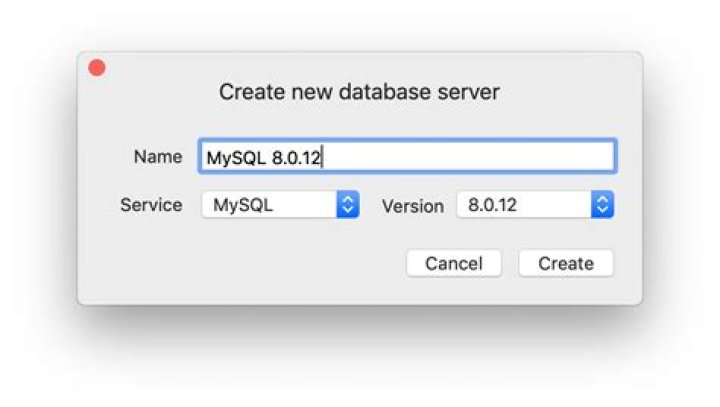Click blank dialog area left of Cancel
720x407 pixels.
pyautogui.click(x=250, y=264)
